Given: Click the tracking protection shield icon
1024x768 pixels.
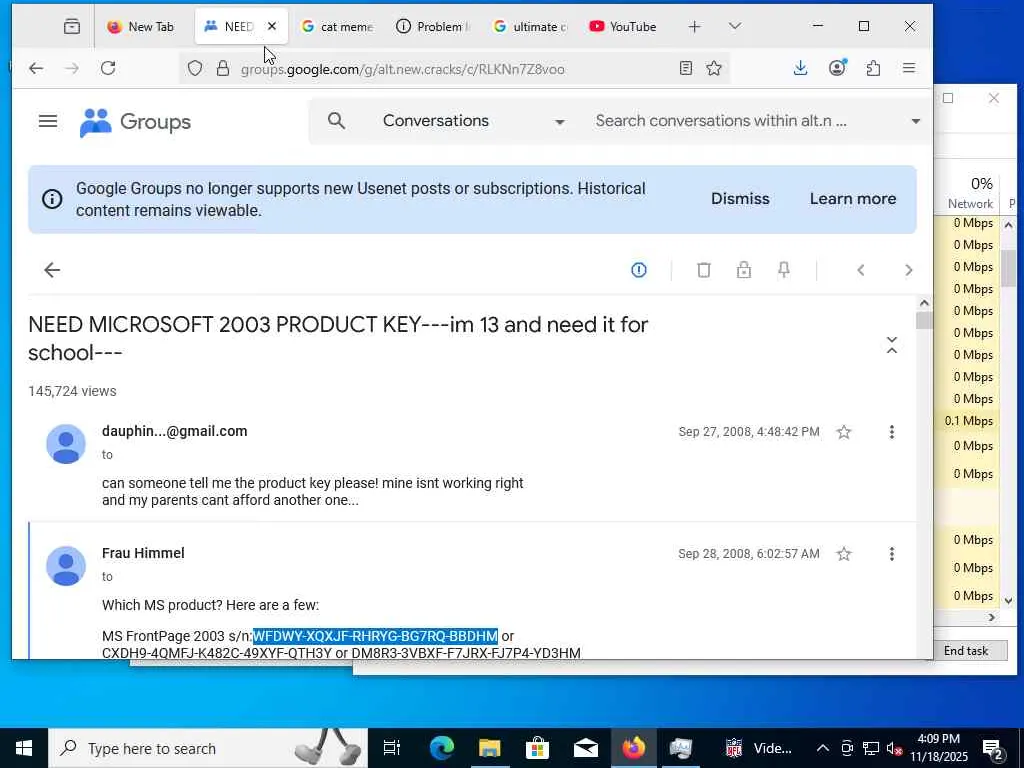Looking at the screenshot, I should click(x=195, y=69).
